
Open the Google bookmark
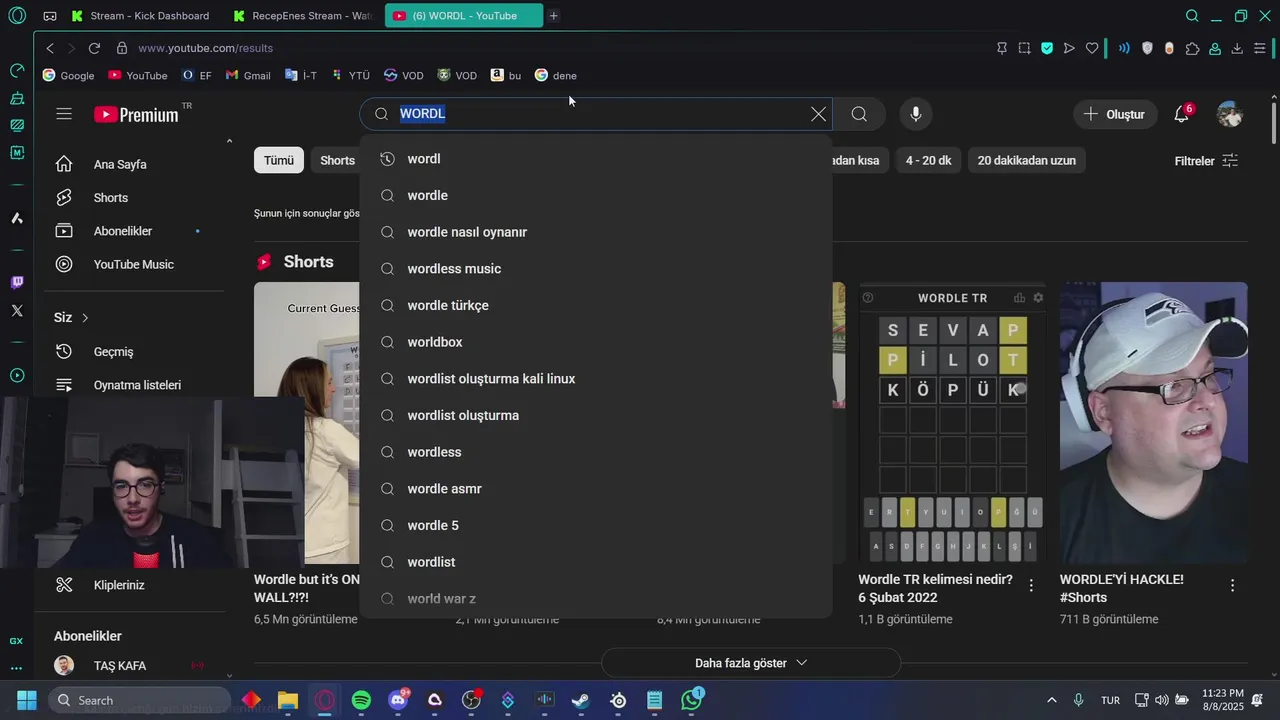tap(69, 75)
